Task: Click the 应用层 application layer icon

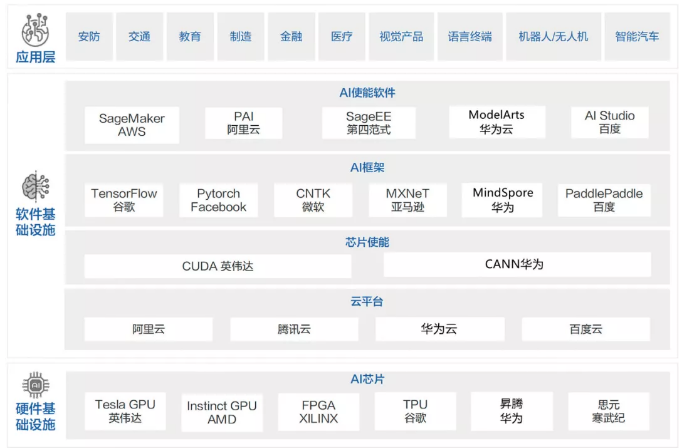Action: click(35, 30)
